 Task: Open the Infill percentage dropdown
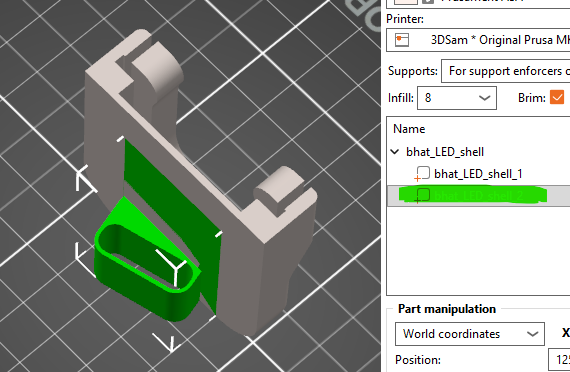(x=457, y=98)
